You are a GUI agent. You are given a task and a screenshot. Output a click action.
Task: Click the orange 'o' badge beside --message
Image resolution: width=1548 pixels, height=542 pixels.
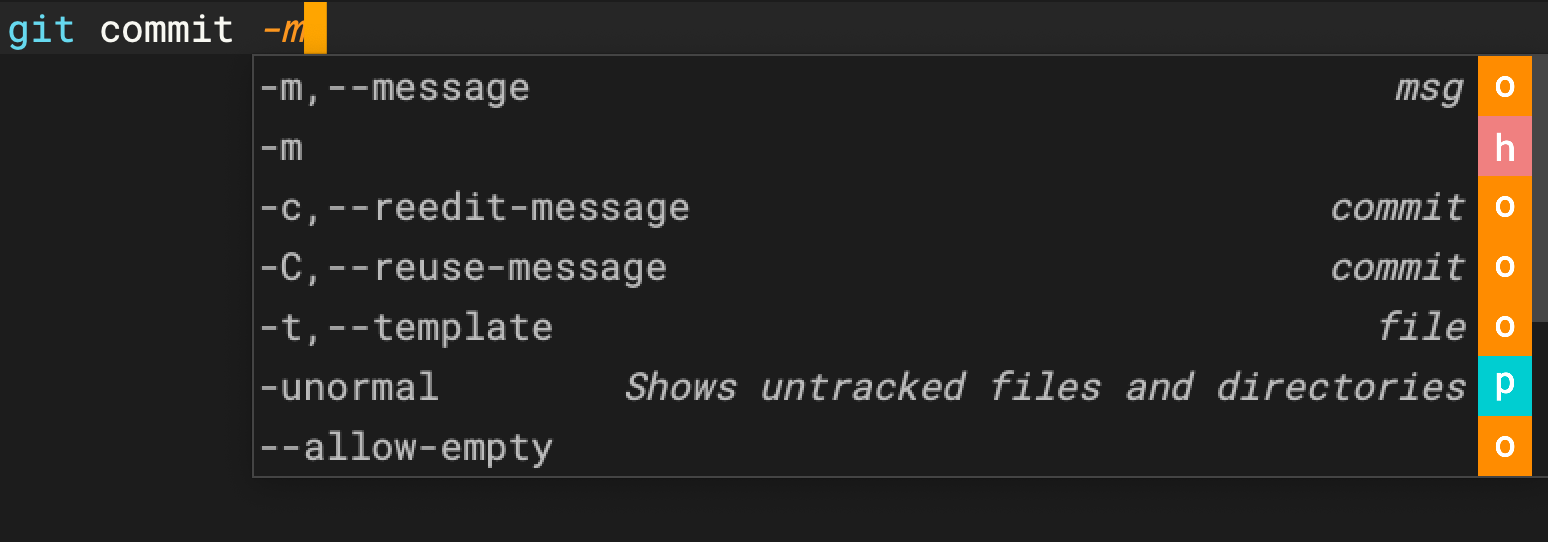[1504, 87]
